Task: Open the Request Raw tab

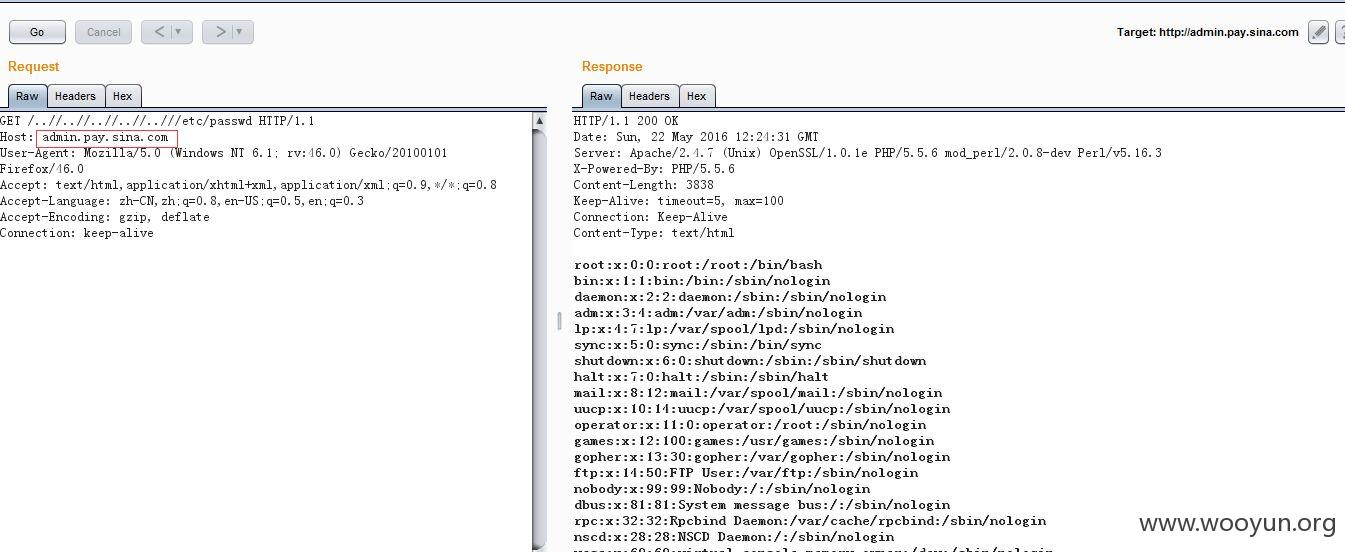Action: 27,96
